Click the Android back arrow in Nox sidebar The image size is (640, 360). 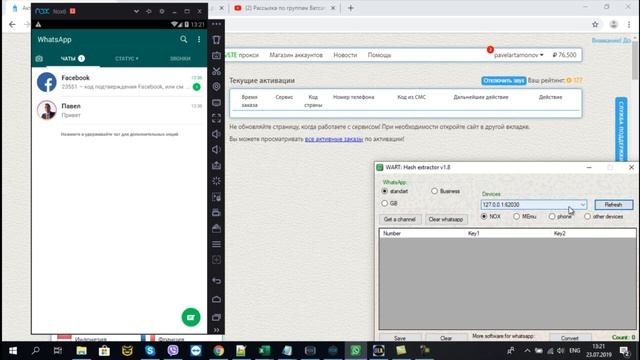[216, 281]
